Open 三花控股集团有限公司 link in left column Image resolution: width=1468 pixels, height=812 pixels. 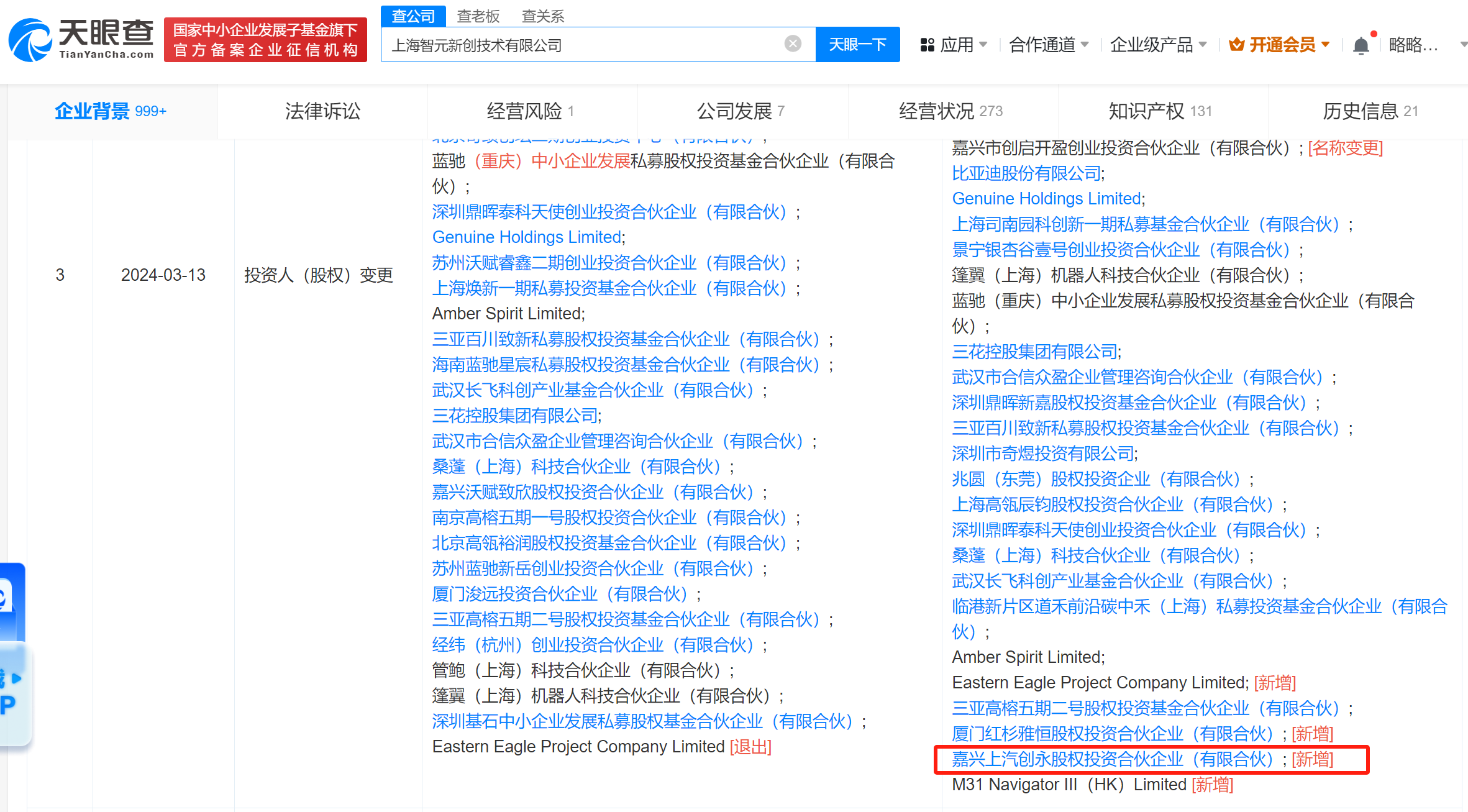(515, 416)
